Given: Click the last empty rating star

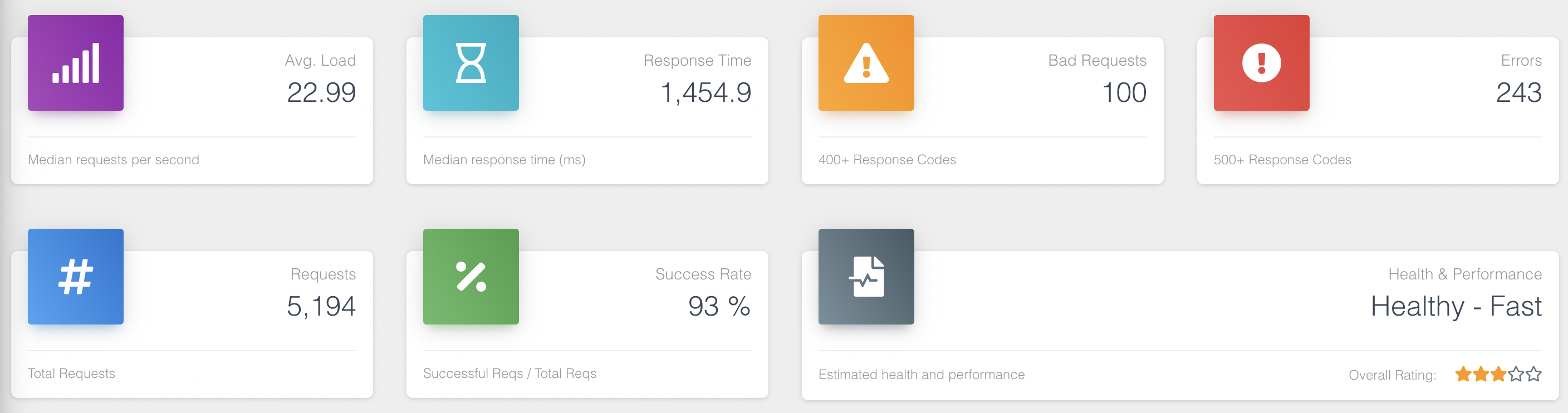Looking at the screenshot, I should 1534,374.
